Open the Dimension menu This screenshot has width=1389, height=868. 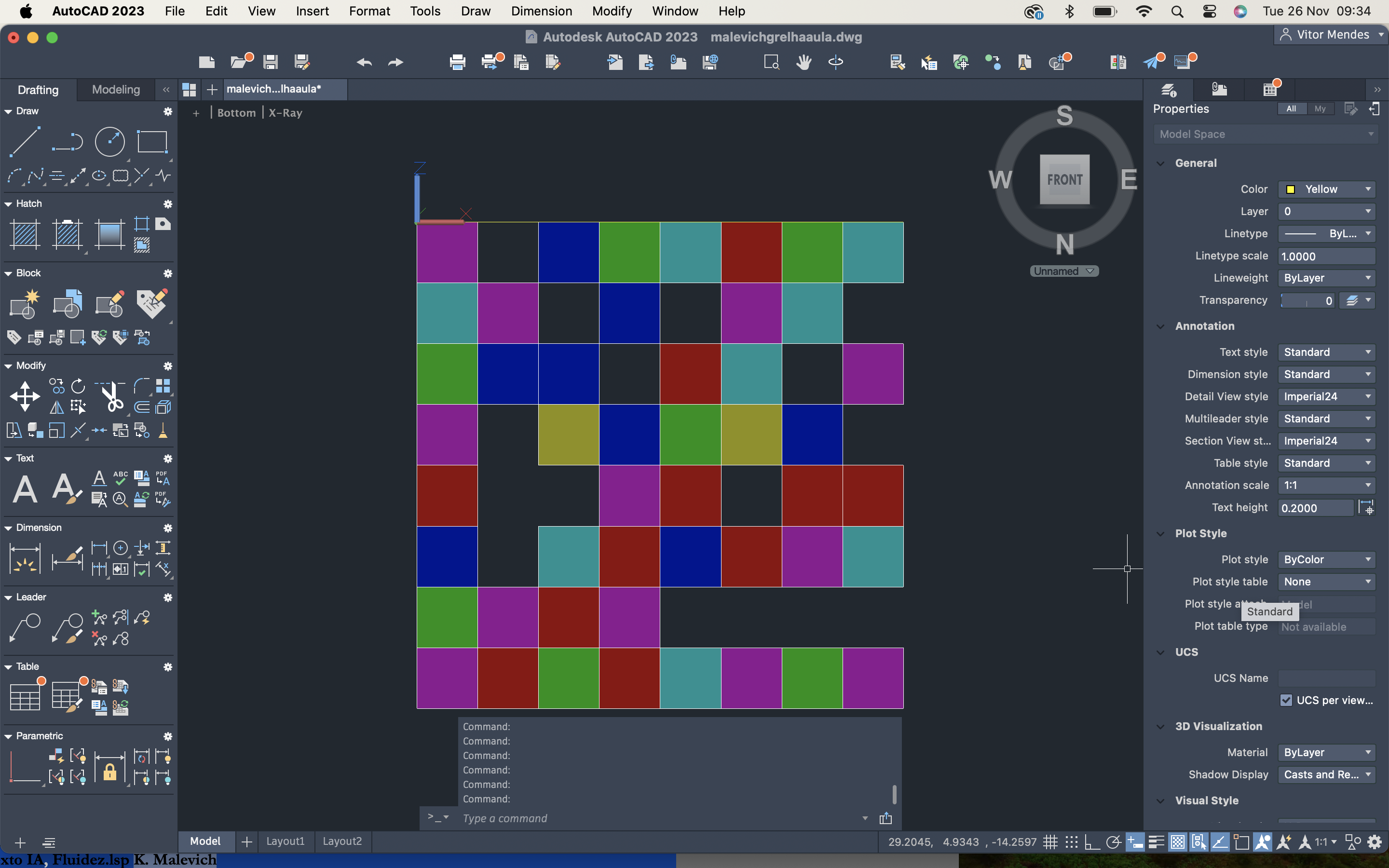[541, 12]
